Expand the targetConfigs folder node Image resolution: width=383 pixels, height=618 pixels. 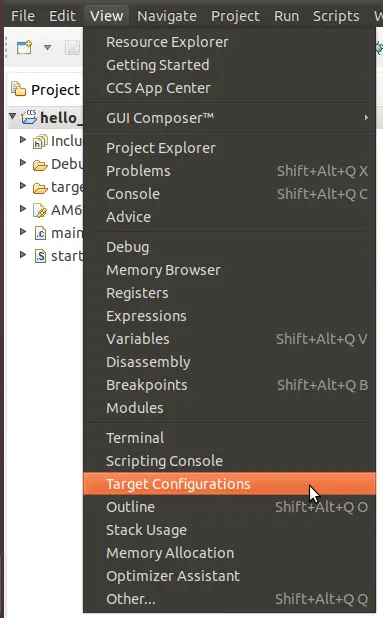click(23, 185)
